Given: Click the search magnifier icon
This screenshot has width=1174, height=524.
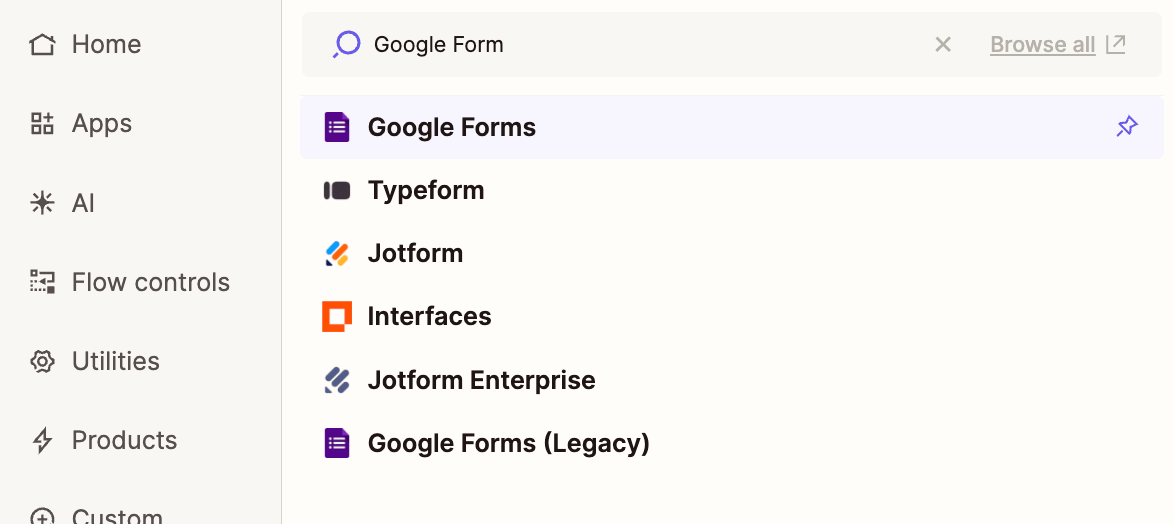Looking at the screenshot, I should click(x=346, y=45).
